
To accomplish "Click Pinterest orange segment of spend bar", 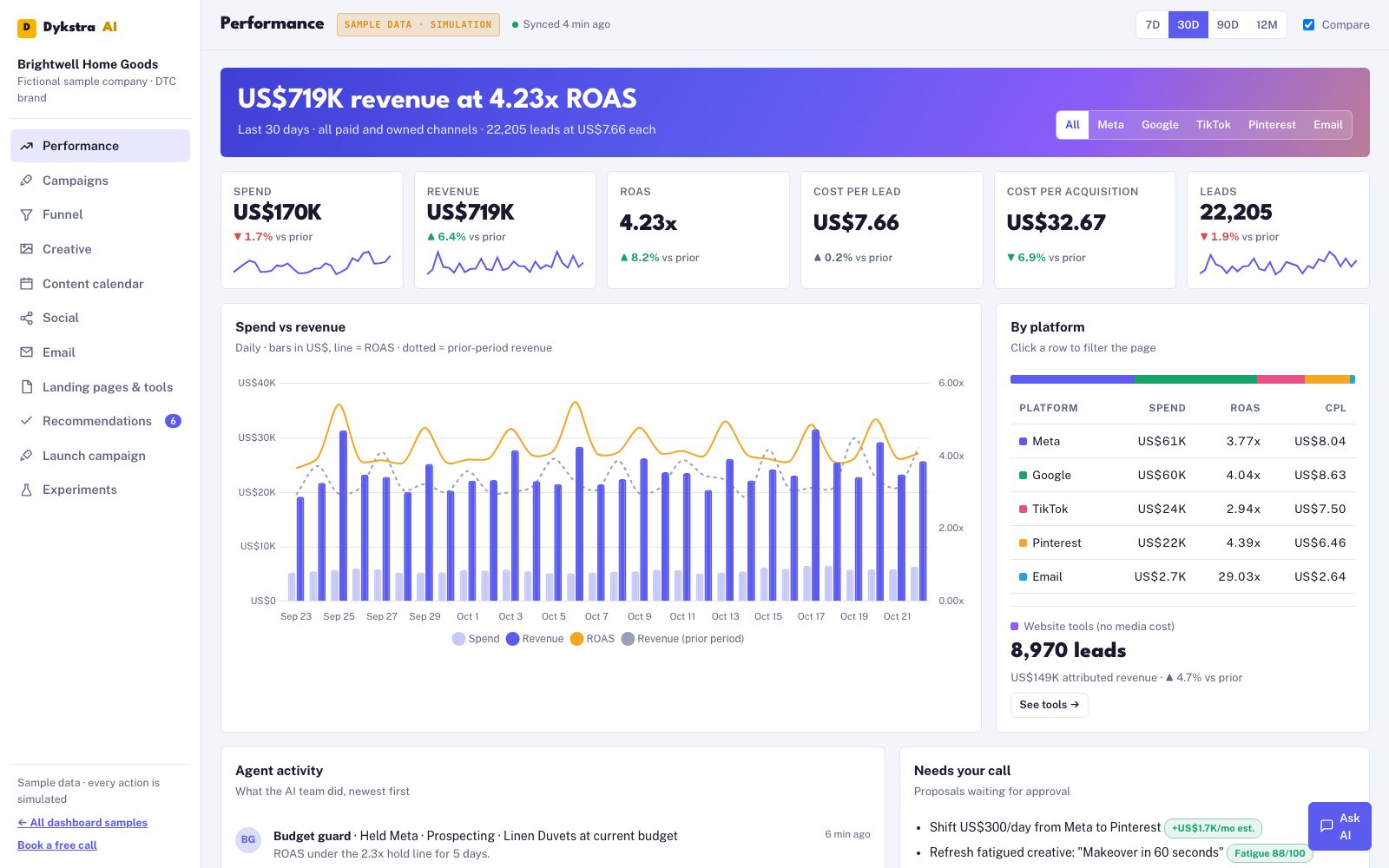I will [x=1327, y=379].
